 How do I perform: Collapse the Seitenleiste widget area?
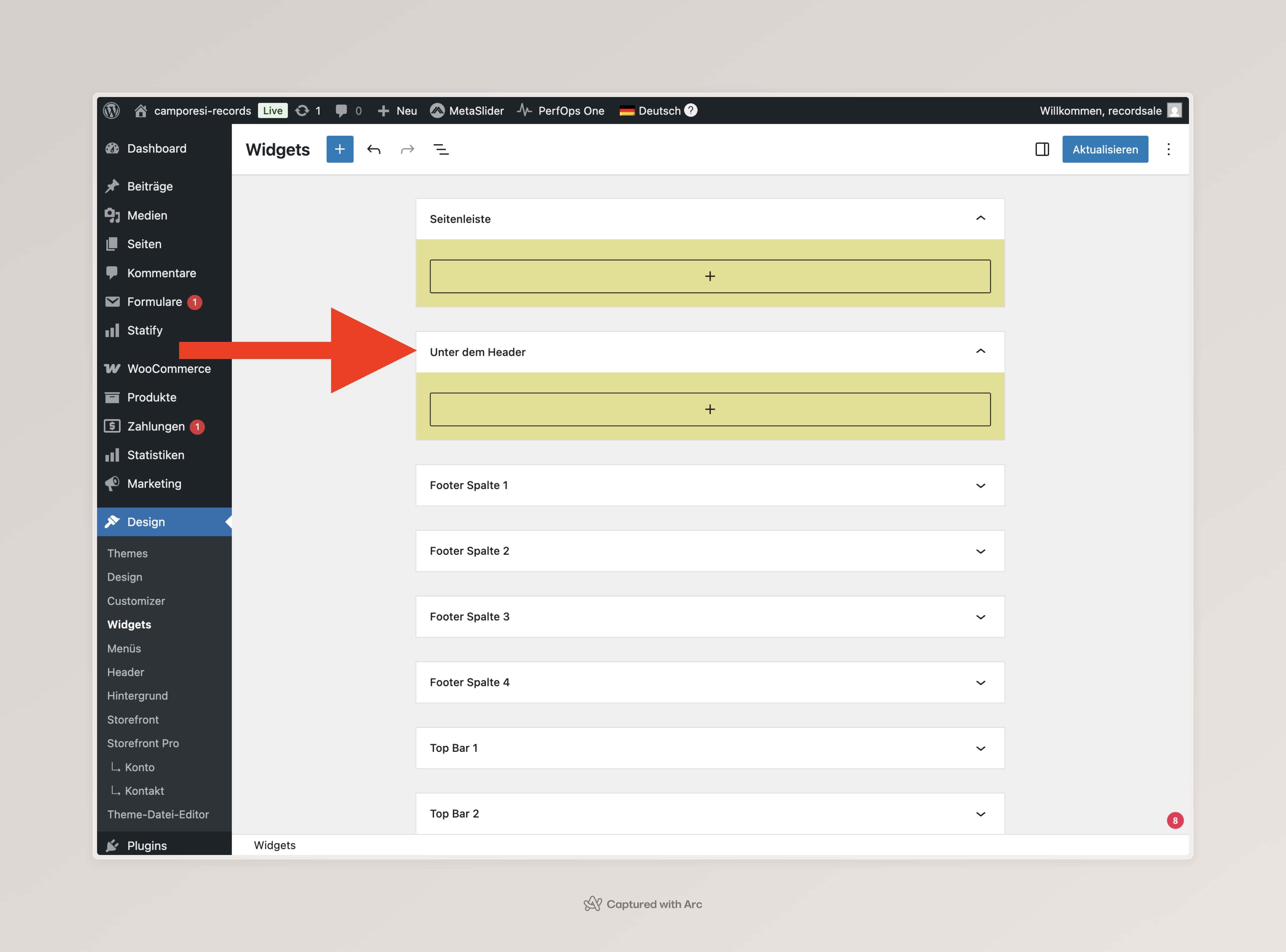click(x=980, y=218)
